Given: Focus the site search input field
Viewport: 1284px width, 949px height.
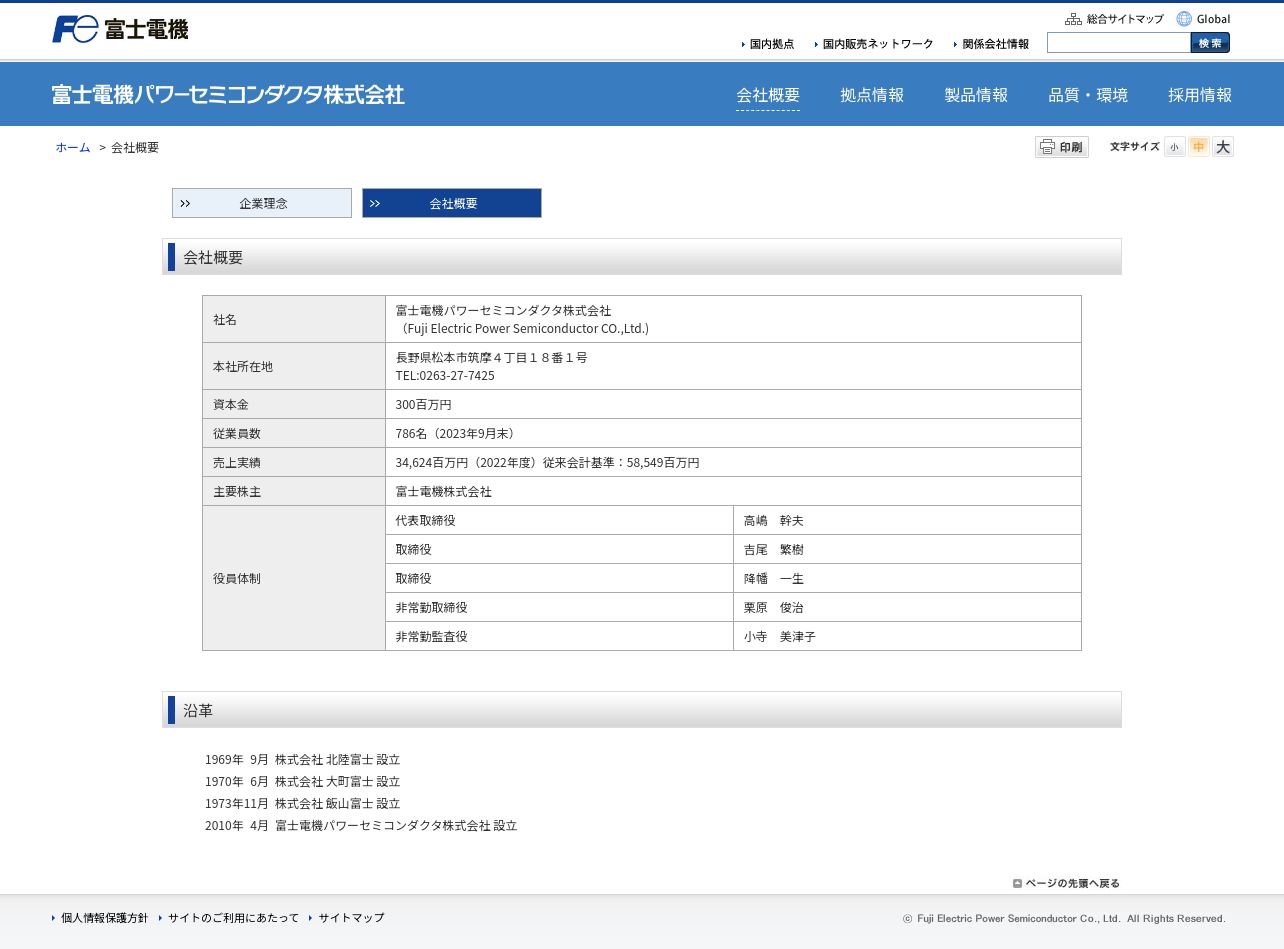Looking at the screenshot, I should pyautogui.click(x=1119, y=43).
